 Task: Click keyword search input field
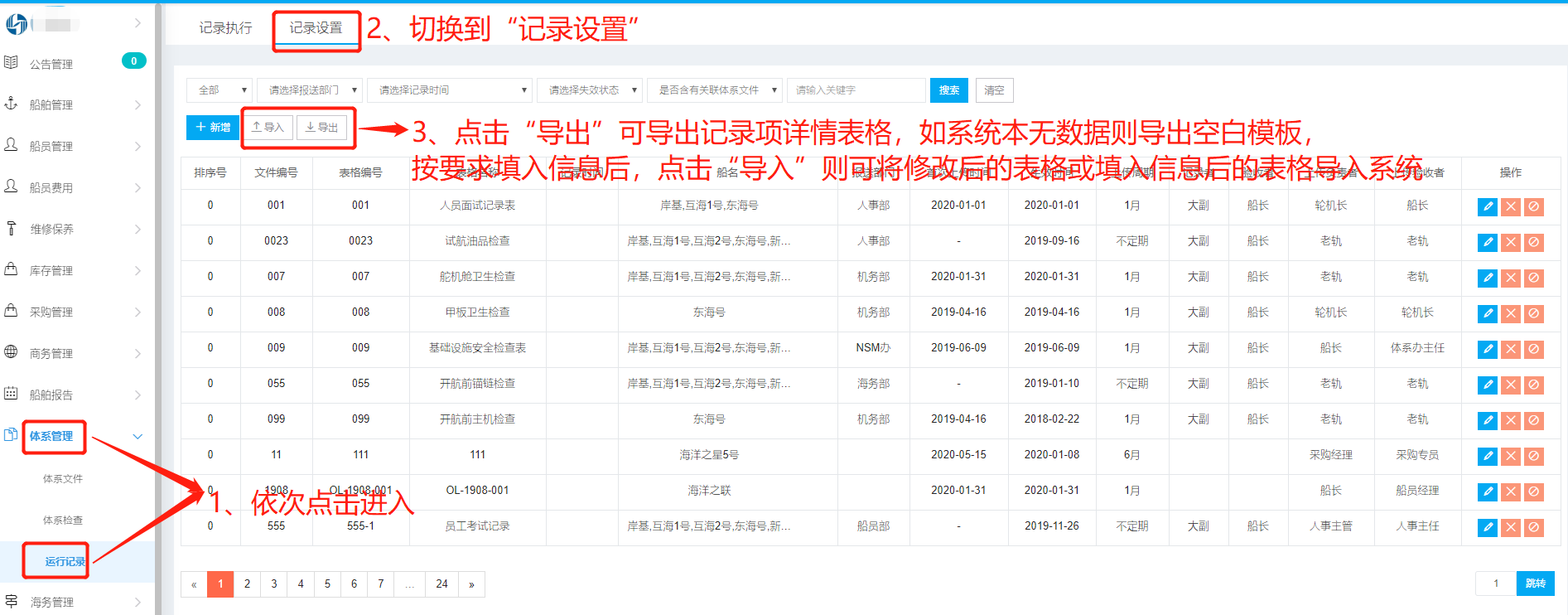[x=856, y=90]
